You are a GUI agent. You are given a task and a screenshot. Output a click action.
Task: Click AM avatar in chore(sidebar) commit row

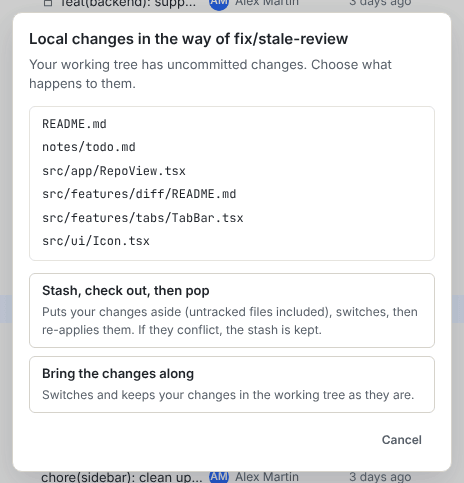click(x=219, y=477)
